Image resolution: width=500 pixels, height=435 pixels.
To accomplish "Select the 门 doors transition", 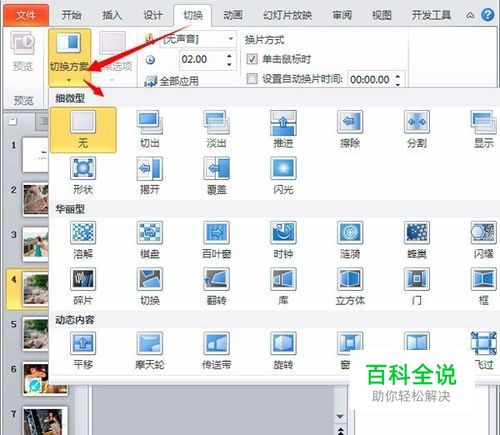I will tap(417, 287).
